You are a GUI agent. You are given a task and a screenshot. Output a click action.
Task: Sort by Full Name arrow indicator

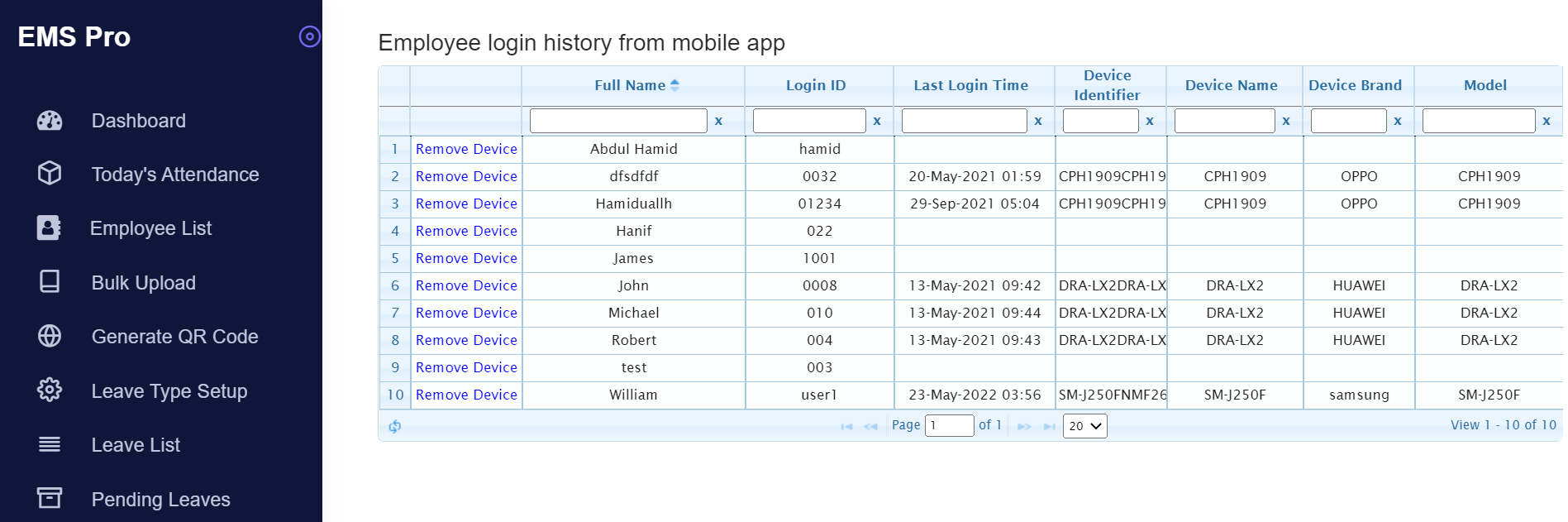[674, 85]
